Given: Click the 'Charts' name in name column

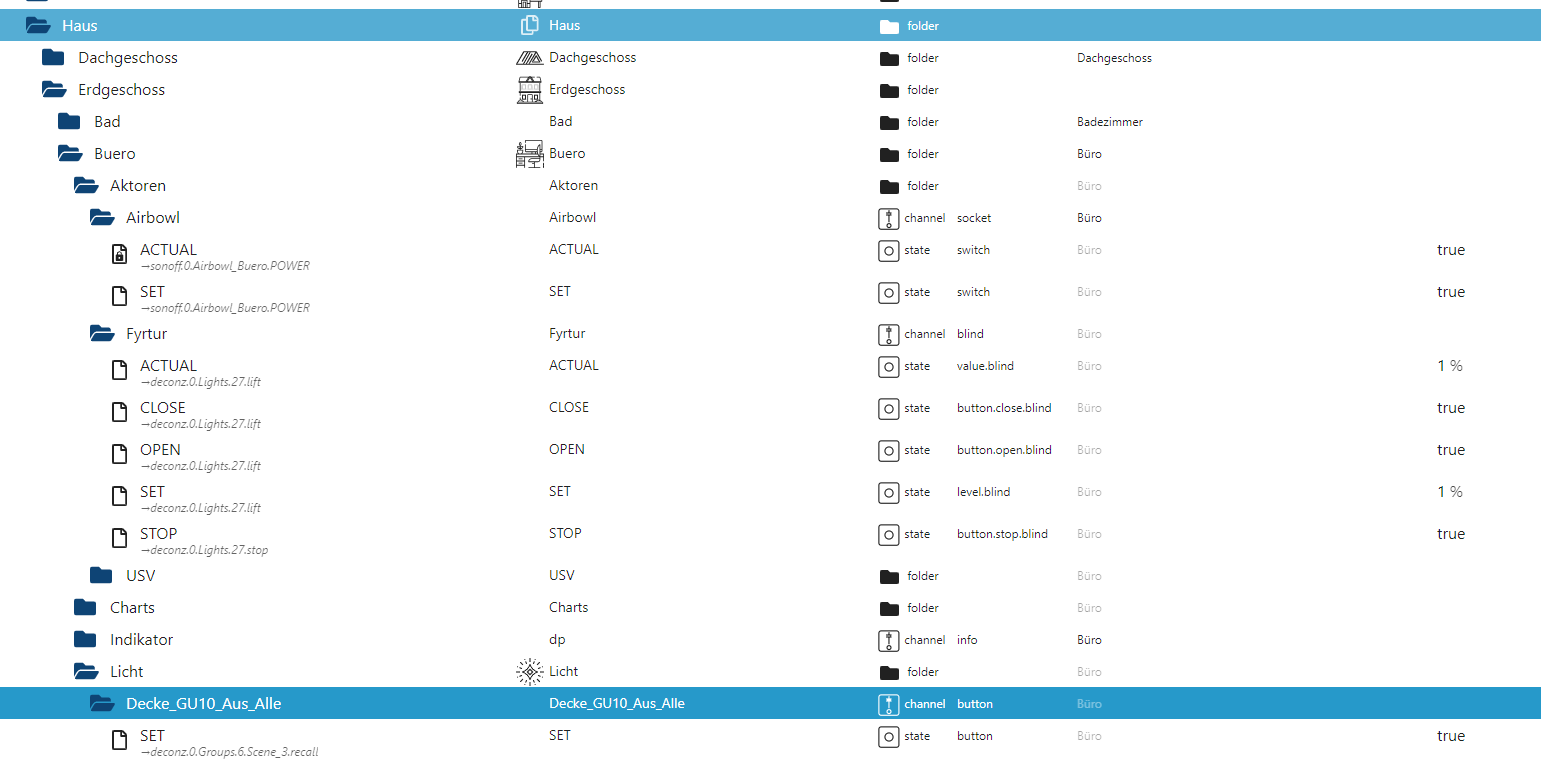Looking at the screenshot, I should (x=569, y=607).
